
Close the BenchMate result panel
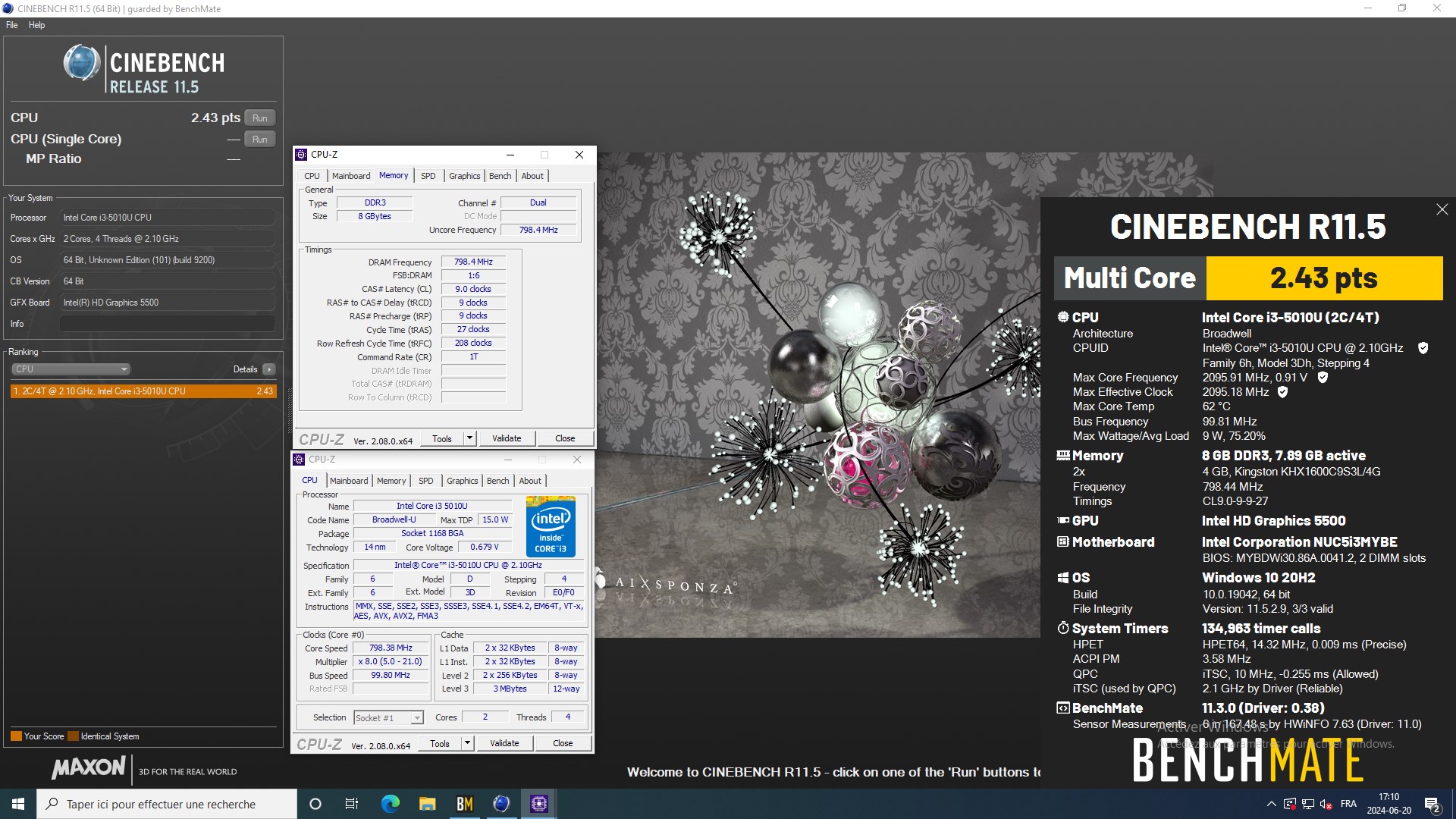1442,209
